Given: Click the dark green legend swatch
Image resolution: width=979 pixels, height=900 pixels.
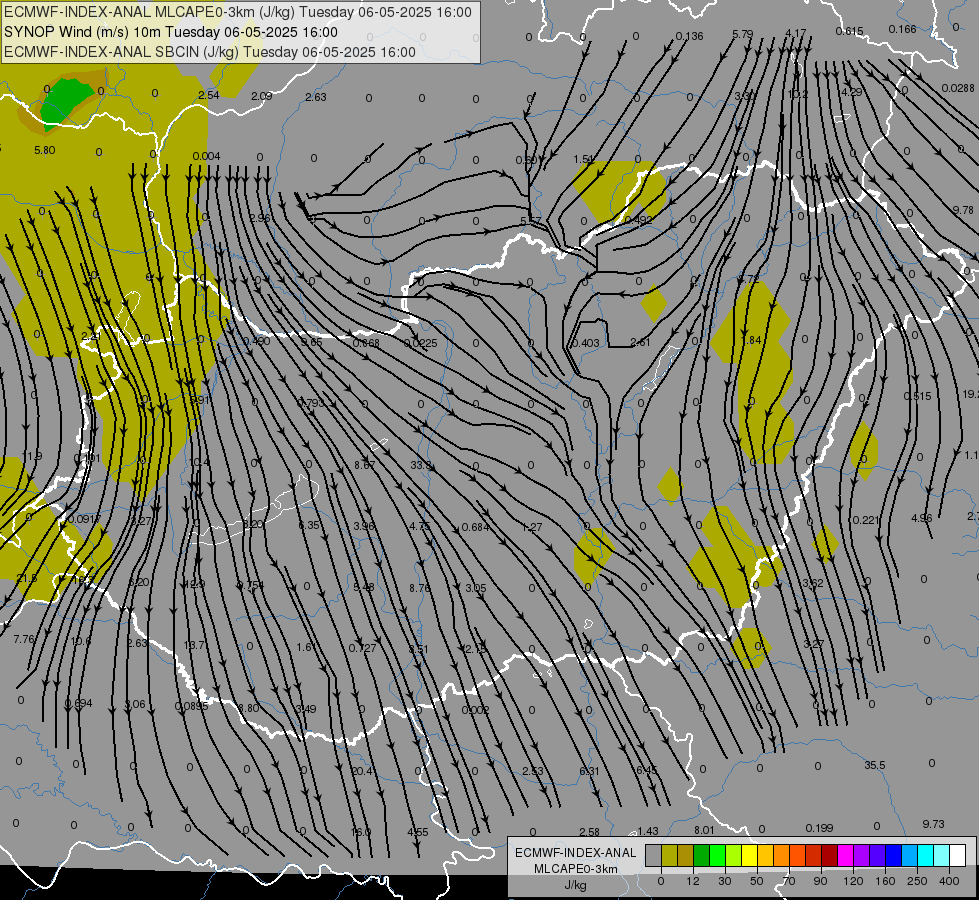Looking at the screenshot, I should point(702,855).
